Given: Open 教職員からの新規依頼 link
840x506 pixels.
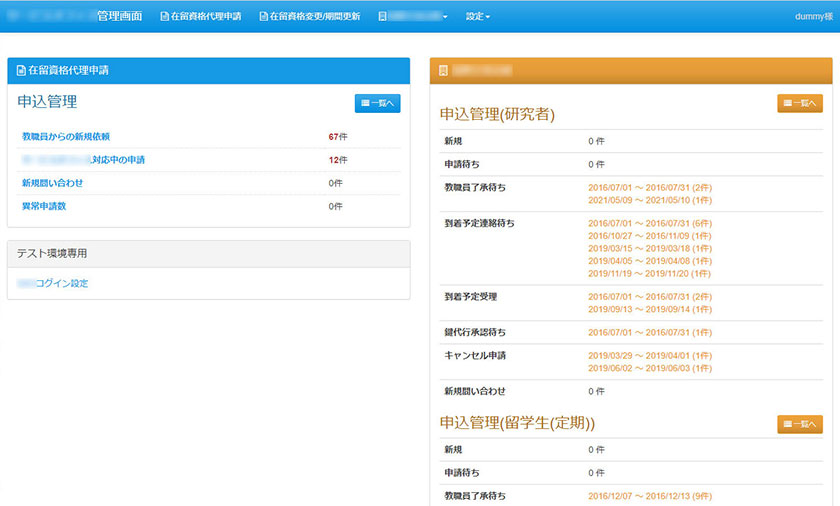Looking at the screenshot, I should tap(66, 136).
